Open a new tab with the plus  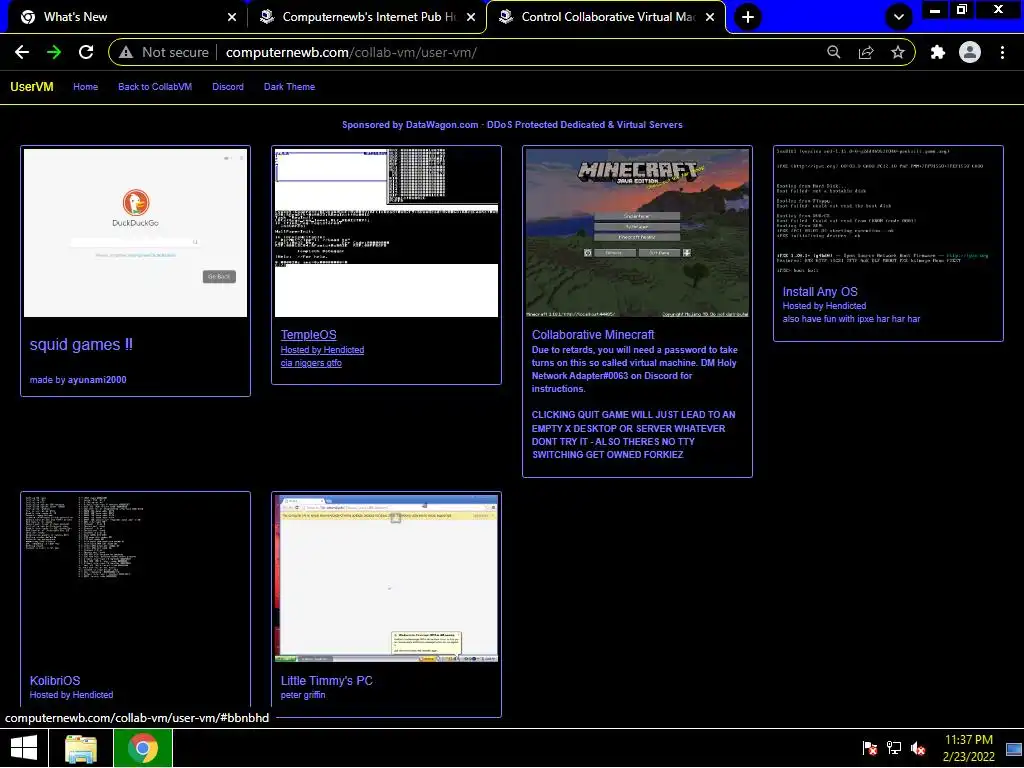pyautogui.click(x=748, y=17)
